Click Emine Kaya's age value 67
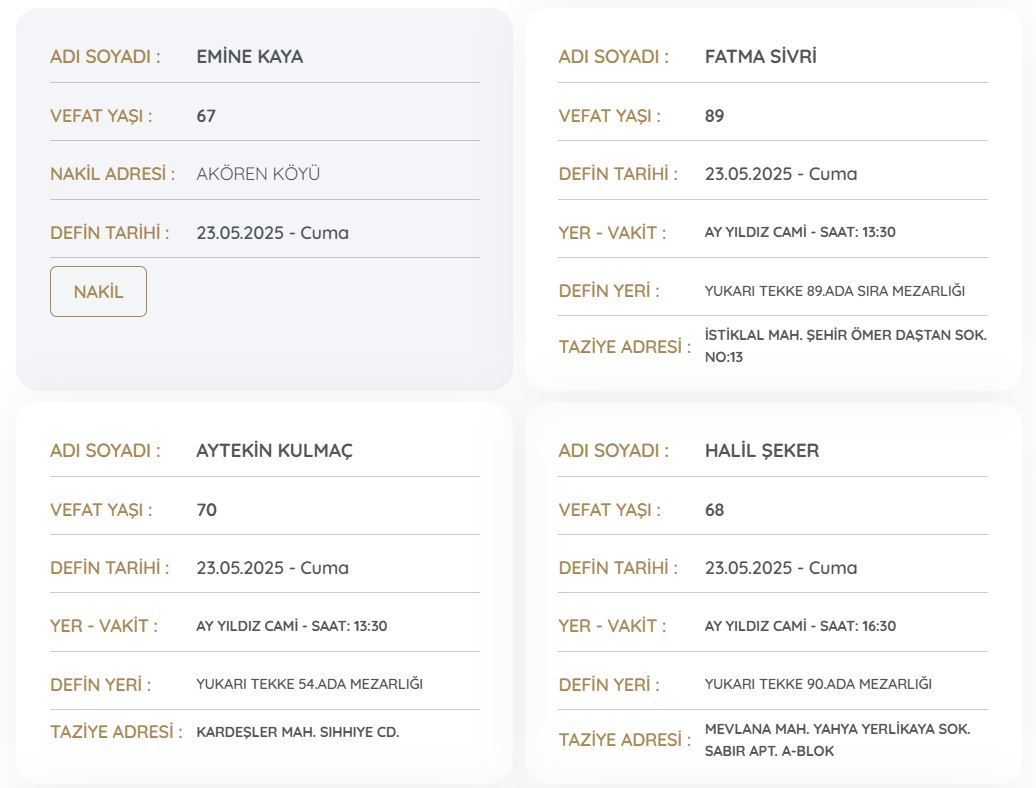The width and height of the screenshot is (1036, 788). [206, 116]
